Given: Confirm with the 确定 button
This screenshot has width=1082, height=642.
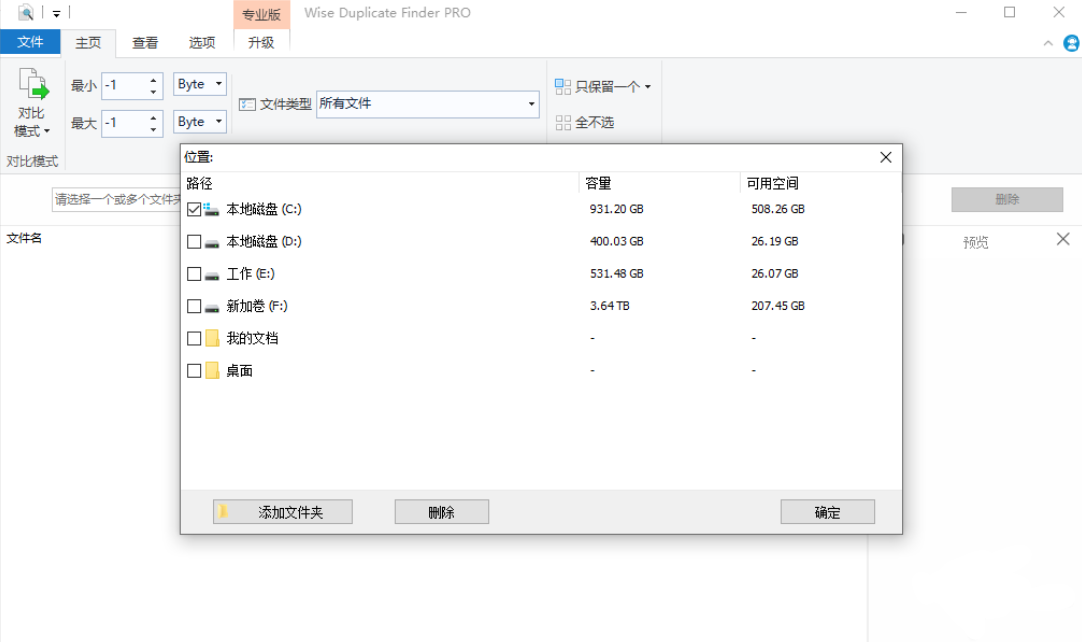Looking at the screenshot, I should tap(827, 511).
